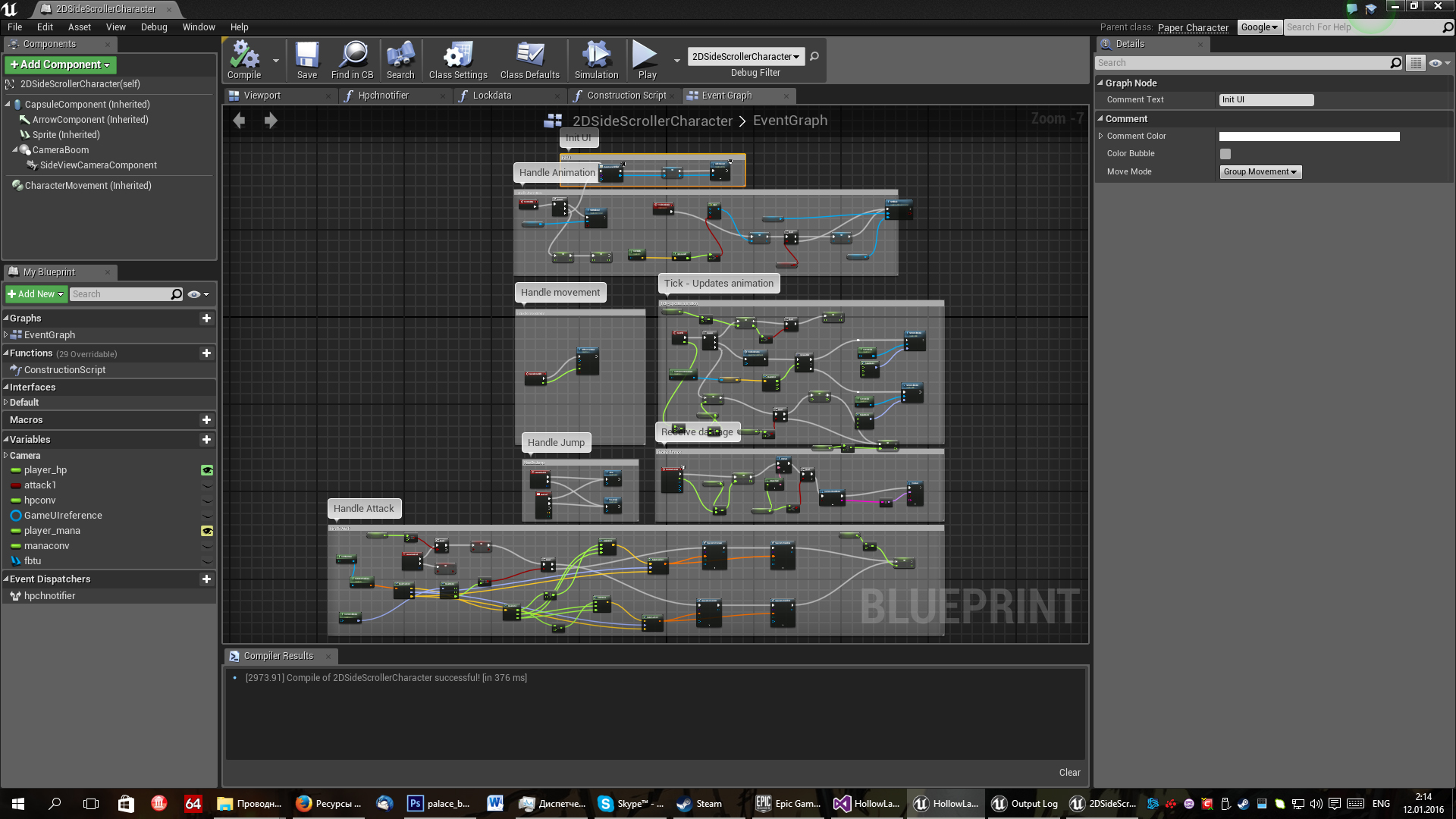Navigate back with graph left arrow

pos(239,121)
